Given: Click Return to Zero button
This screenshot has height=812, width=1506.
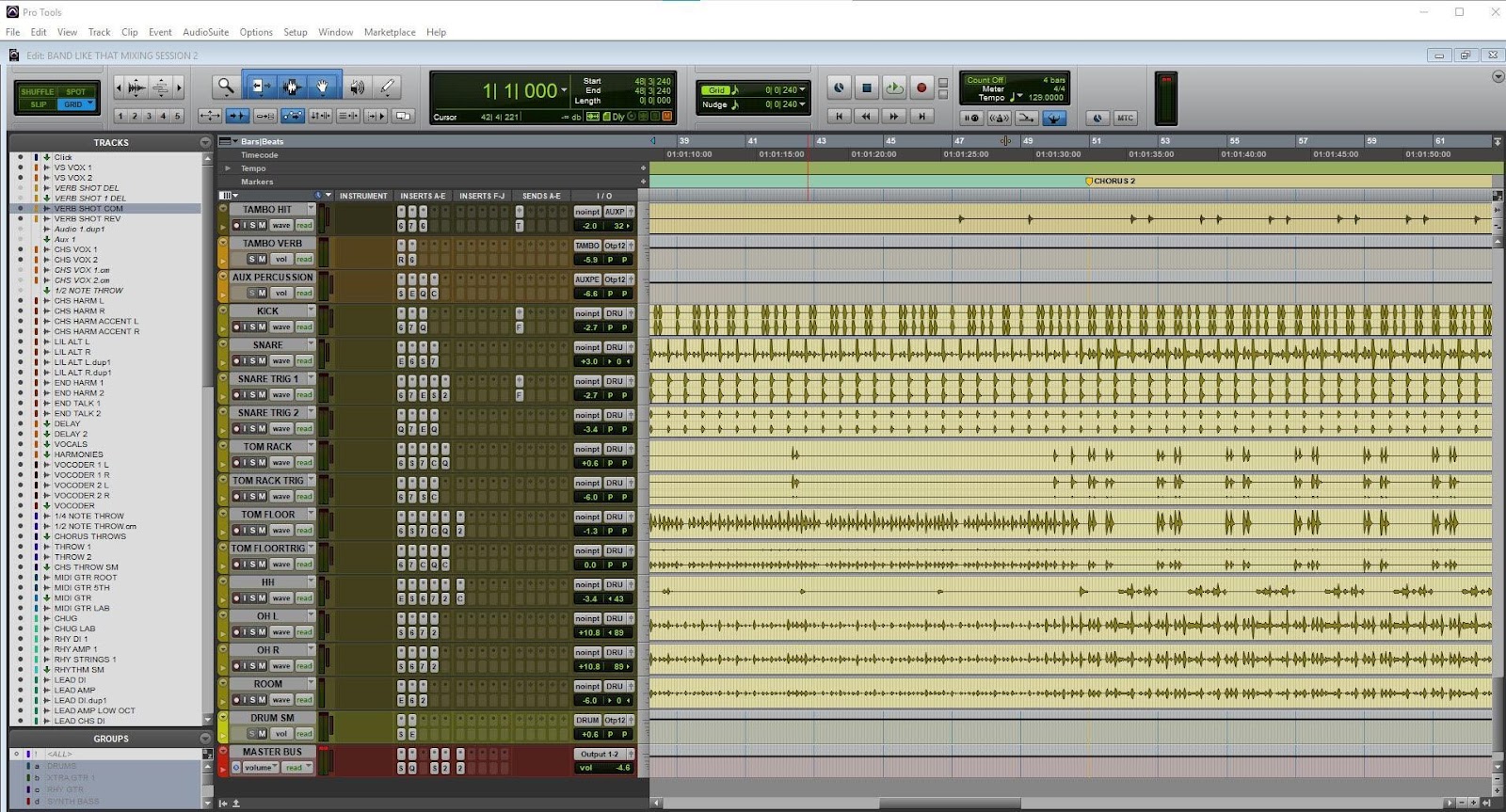Looking at the screenshot, I should 839,117.
